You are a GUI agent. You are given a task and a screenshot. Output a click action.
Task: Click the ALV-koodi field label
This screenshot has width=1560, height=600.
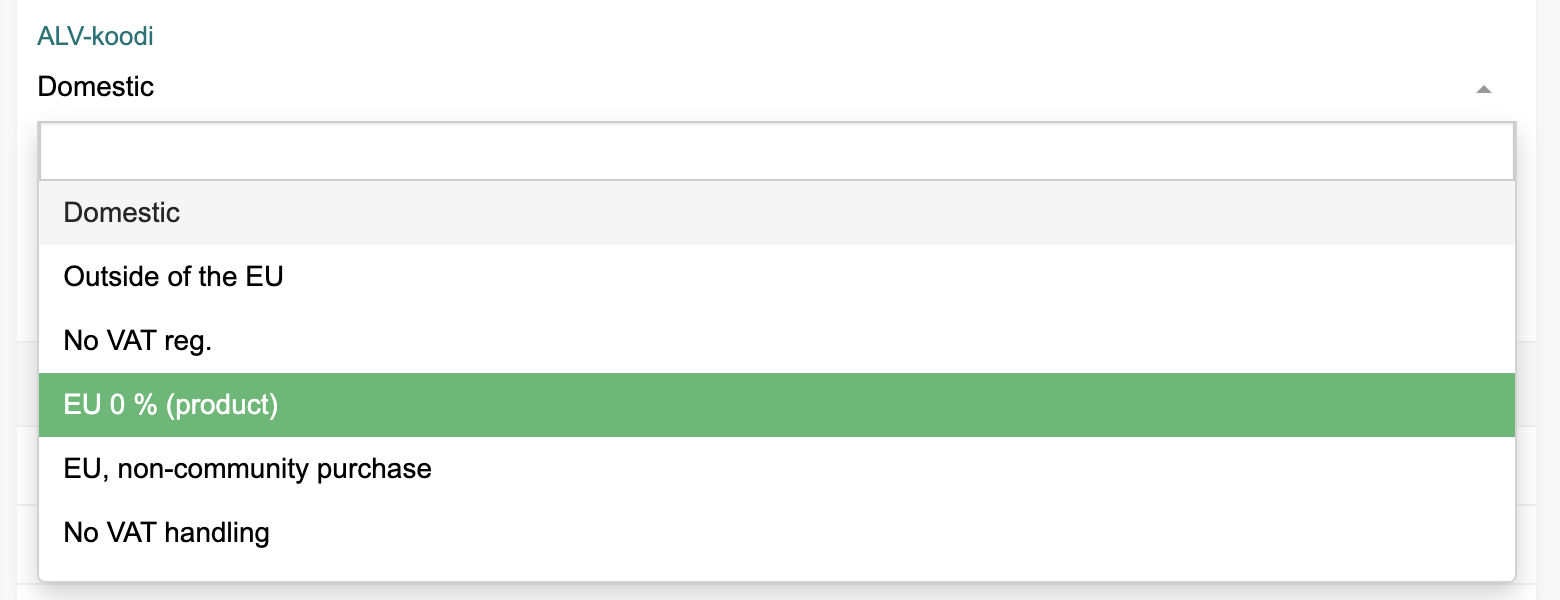tap(95, 37)
